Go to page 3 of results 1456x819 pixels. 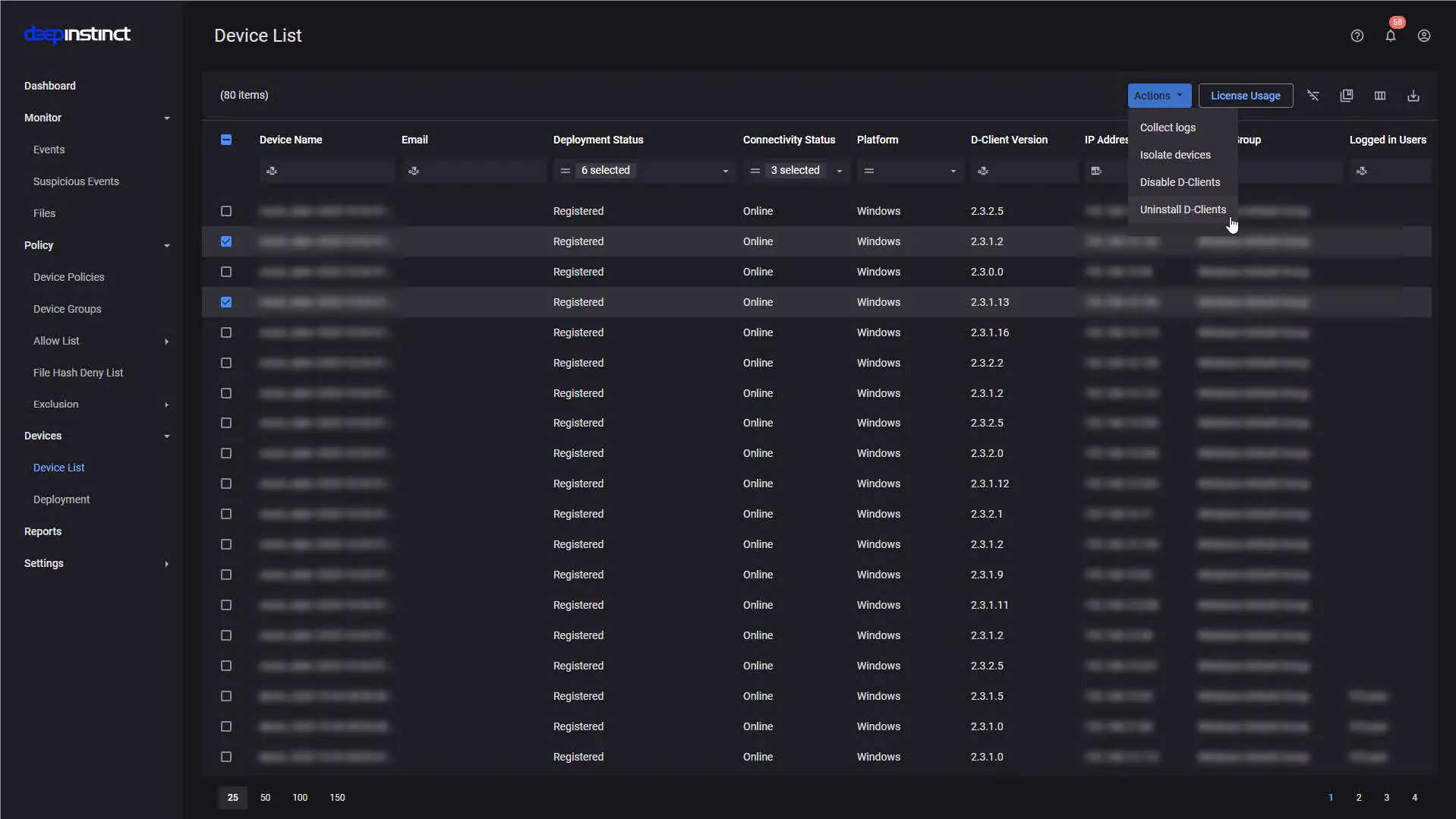(x=1386, y=798)
